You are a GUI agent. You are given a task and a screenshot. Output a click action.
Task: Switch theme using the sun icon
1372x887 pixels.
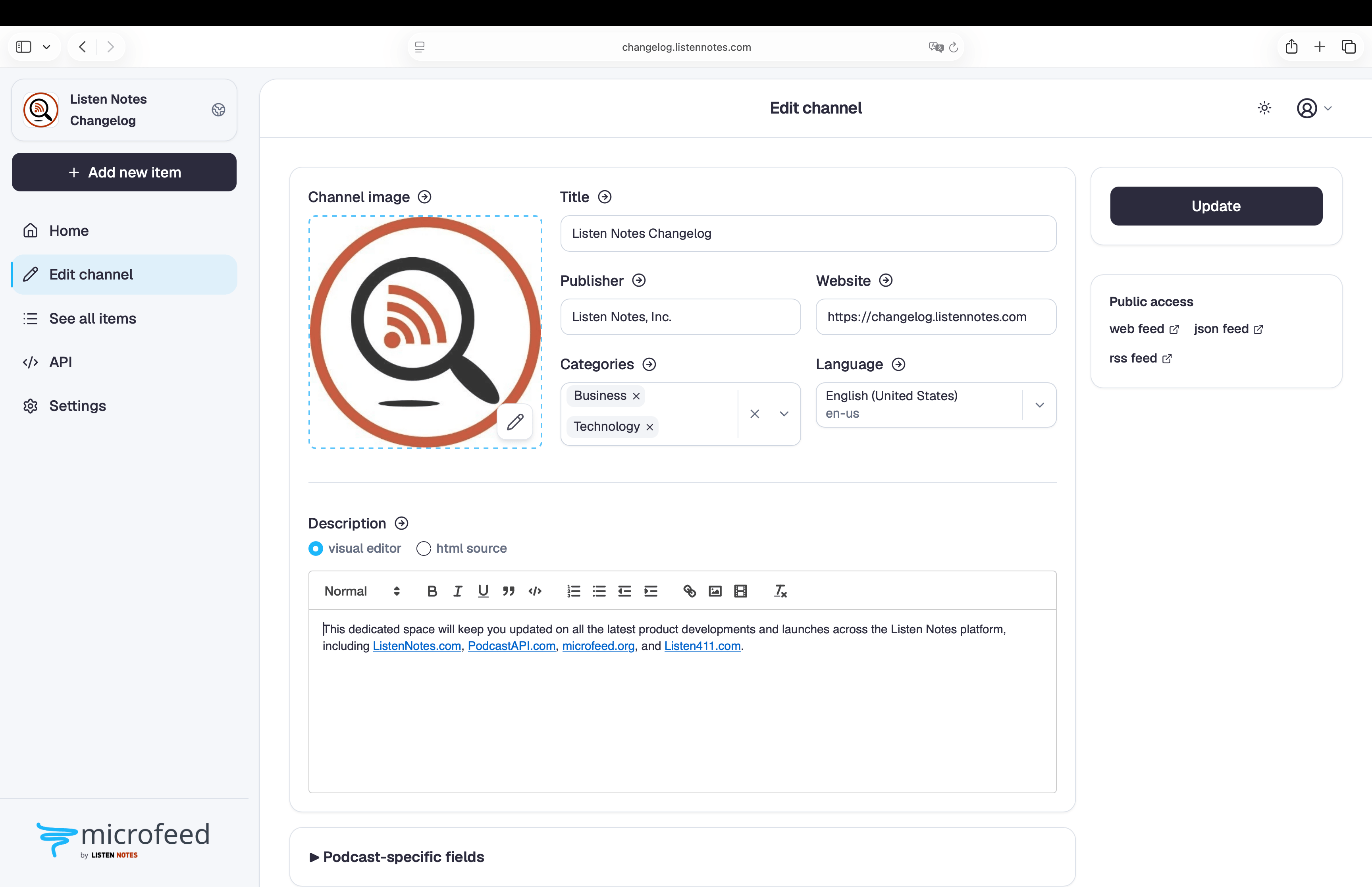tap(1264, 108)
